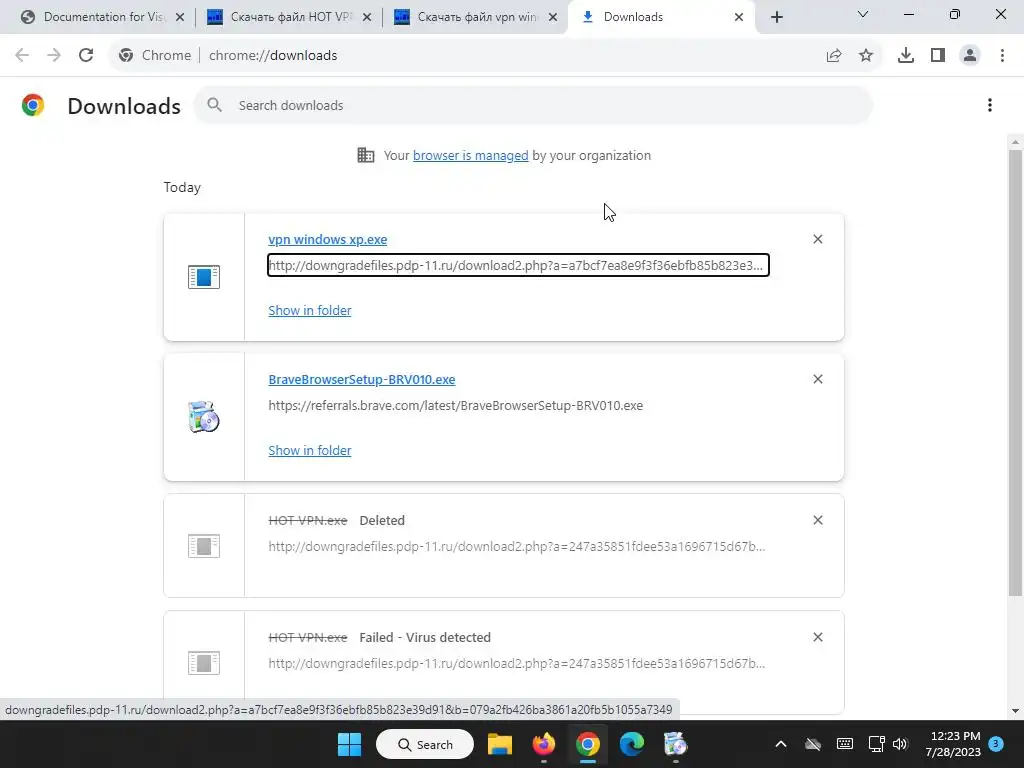The image size is (1024, 768).
Task: Open the Downloads page more actions menu
Action: pos(989,105)
